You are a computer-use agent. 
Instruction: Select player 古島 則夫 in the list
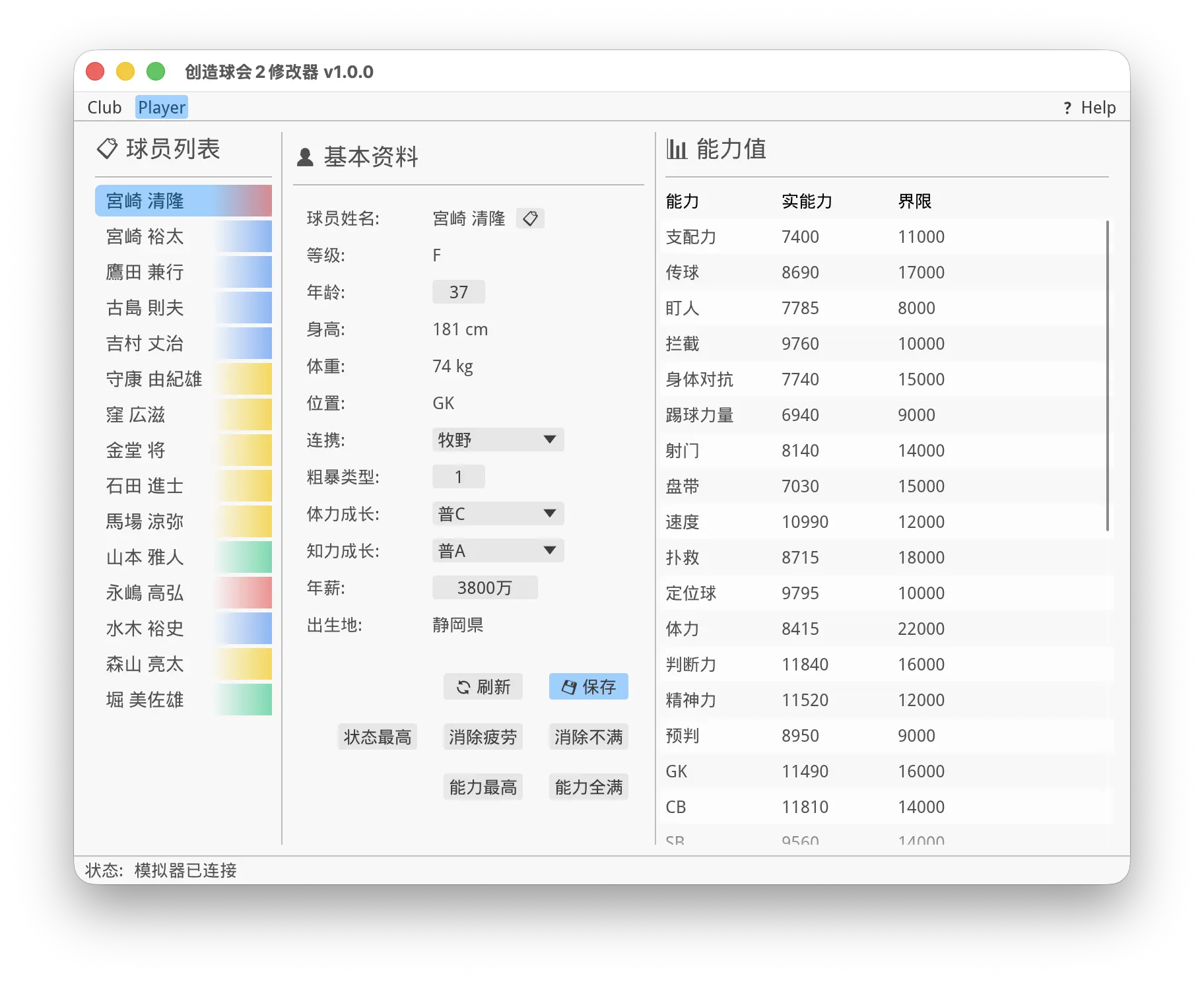pyautogui.click(x=184, y=308)
